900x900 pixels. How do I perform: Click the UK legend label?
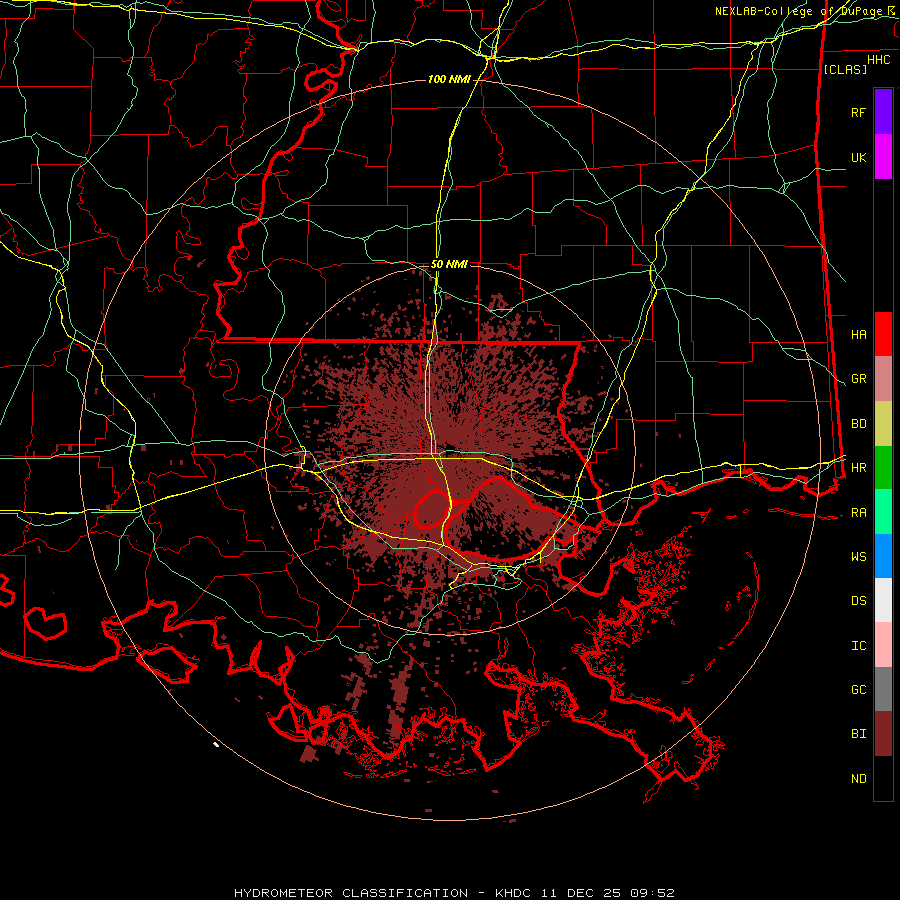pos(858,157)
